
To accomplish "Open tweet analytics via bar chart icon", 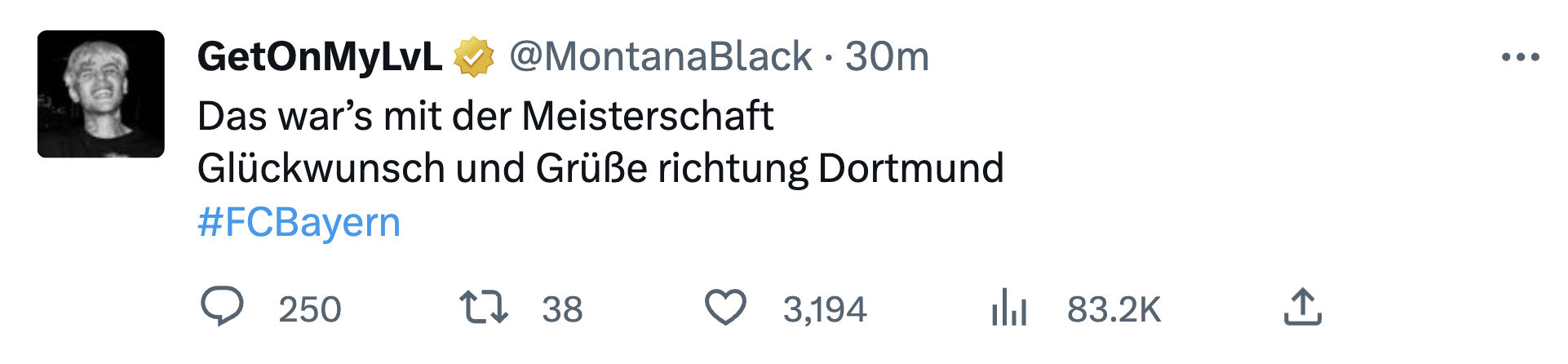I will [x=1009, y=308].
